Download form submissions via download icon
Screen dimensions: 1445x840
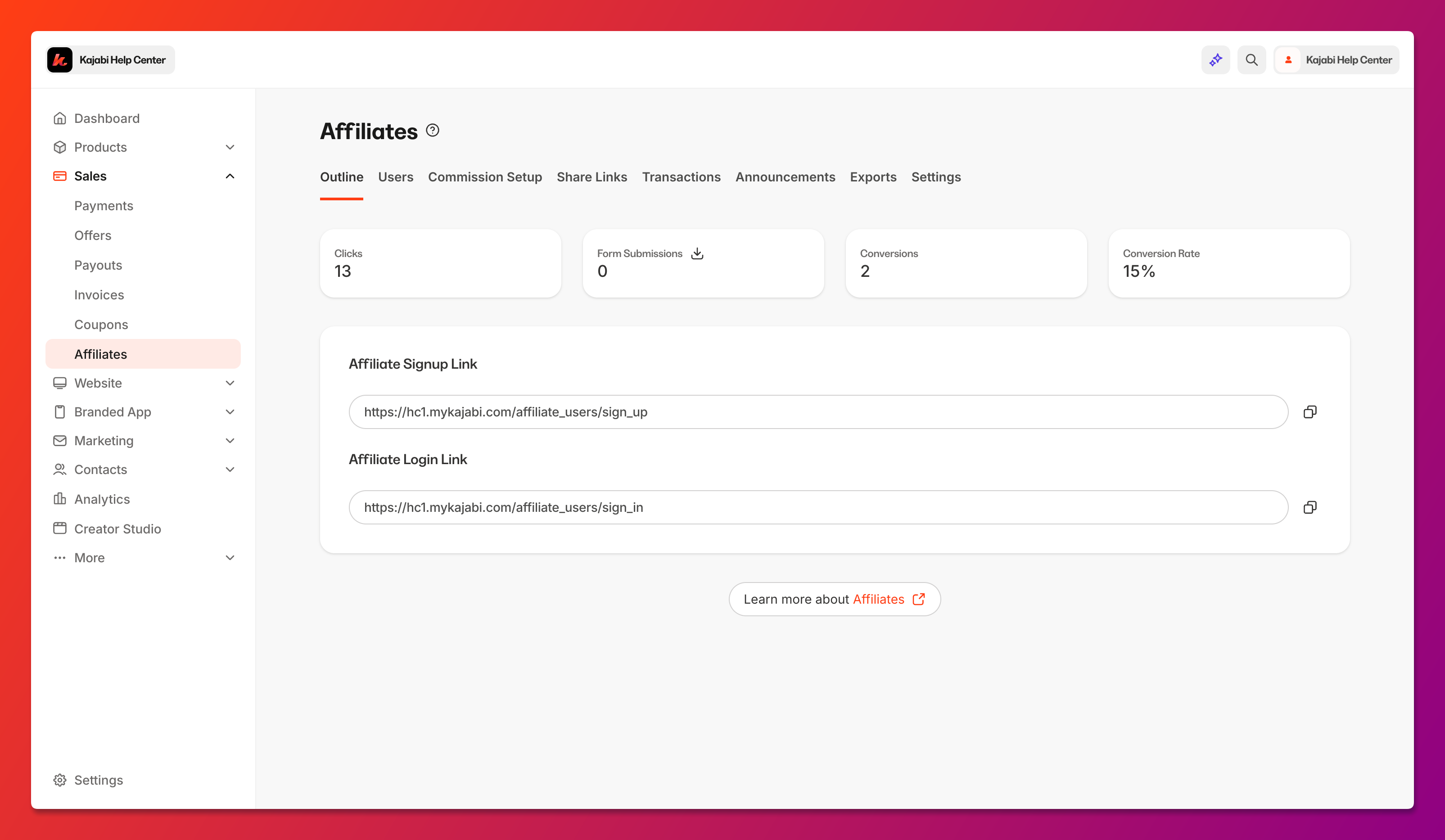coord(697,253)
